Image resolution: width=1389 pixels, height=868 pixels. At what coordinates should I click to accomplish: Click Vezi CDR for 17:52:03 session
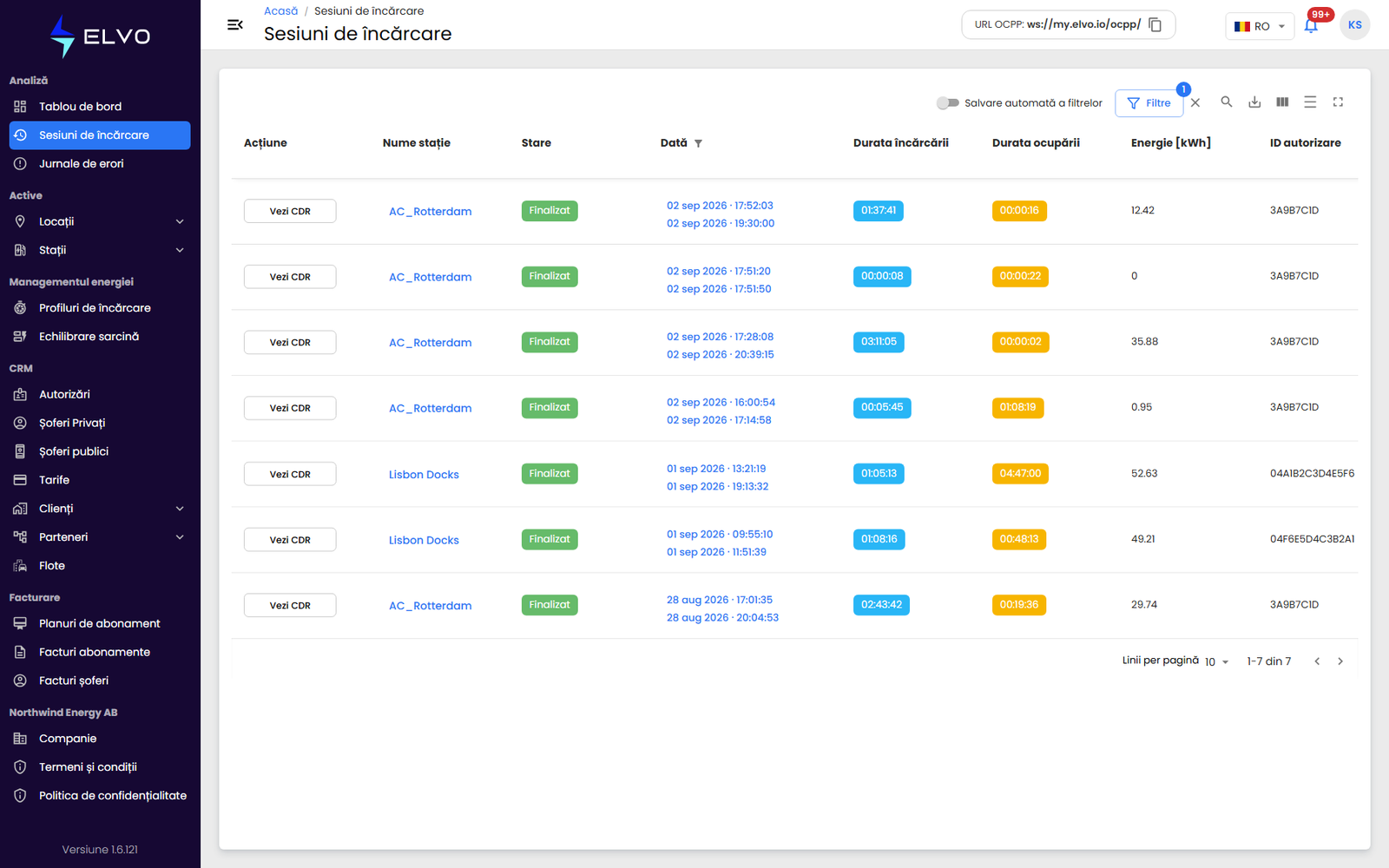[x=290, y=211]
